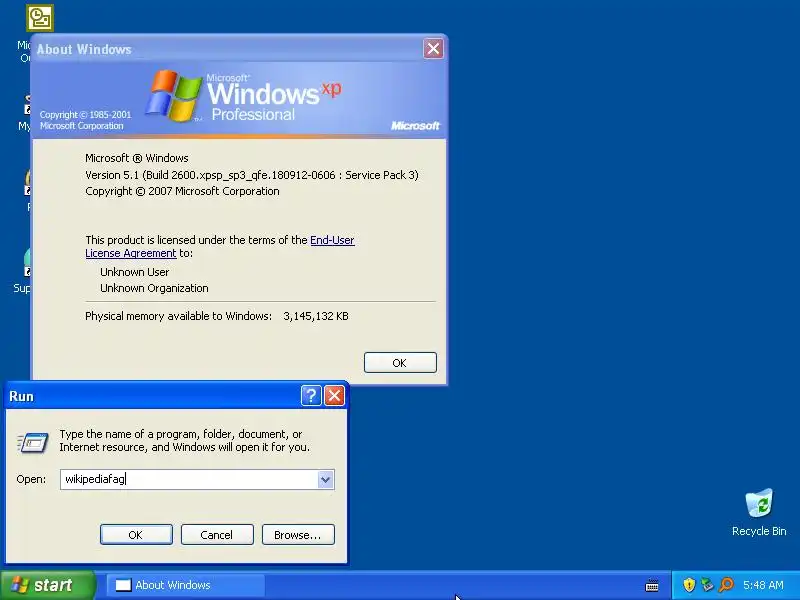
Task: Expand the Open combo box dropdown arrow
Action: (326, 480)
